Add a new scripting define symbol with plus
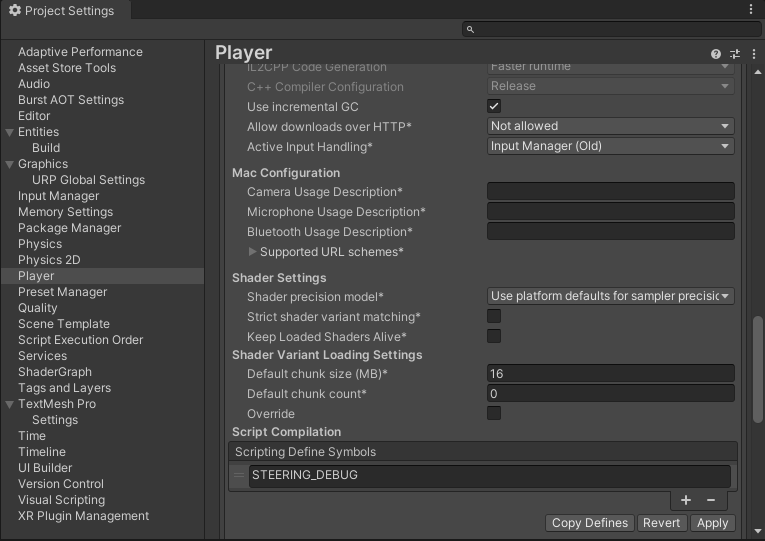Viewport: 765px width, 541px height. pyautogui.click(x=686, y=500)
